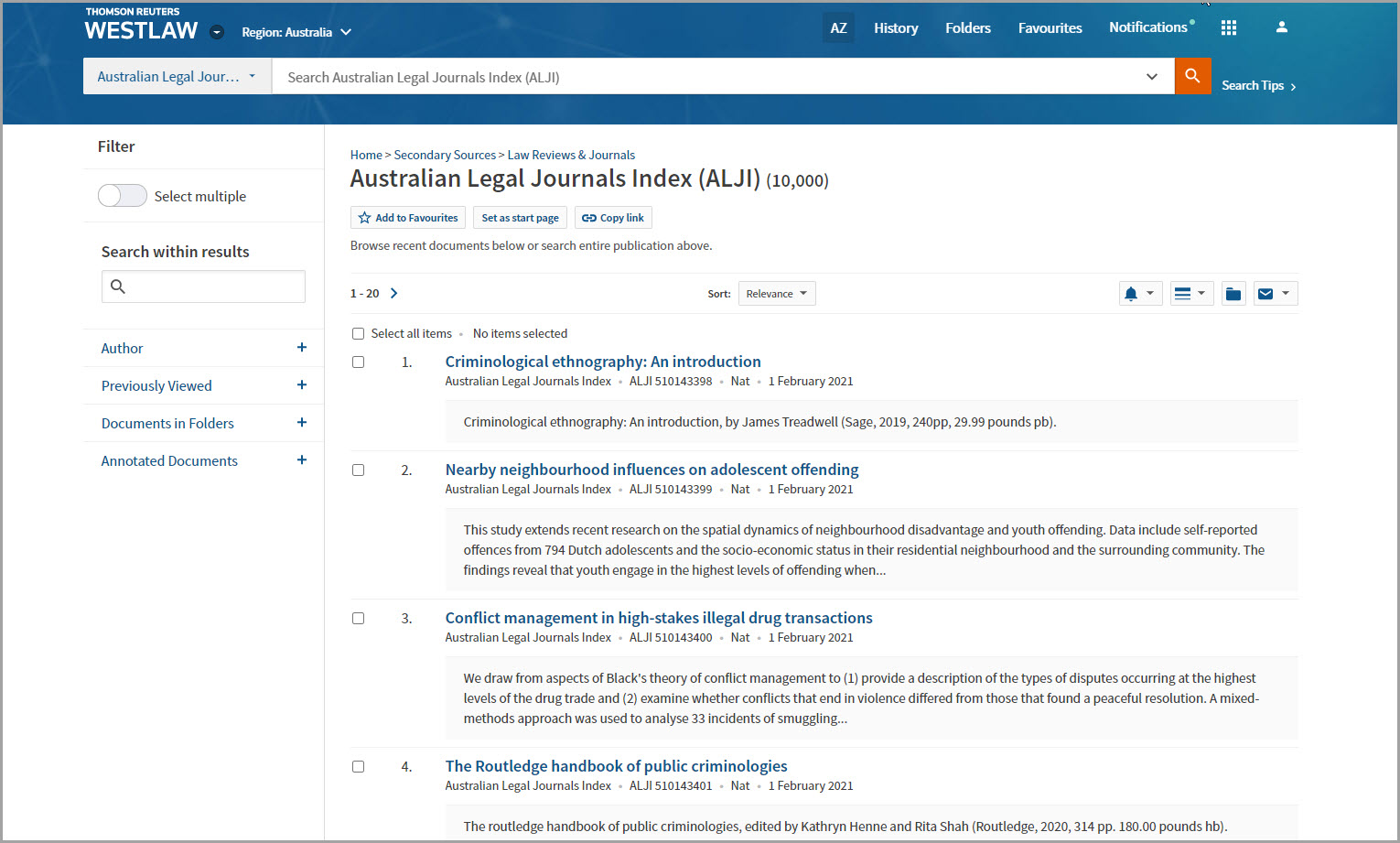Open the apps grid icon in header
1400x843 pixels.
[1229, 27]
